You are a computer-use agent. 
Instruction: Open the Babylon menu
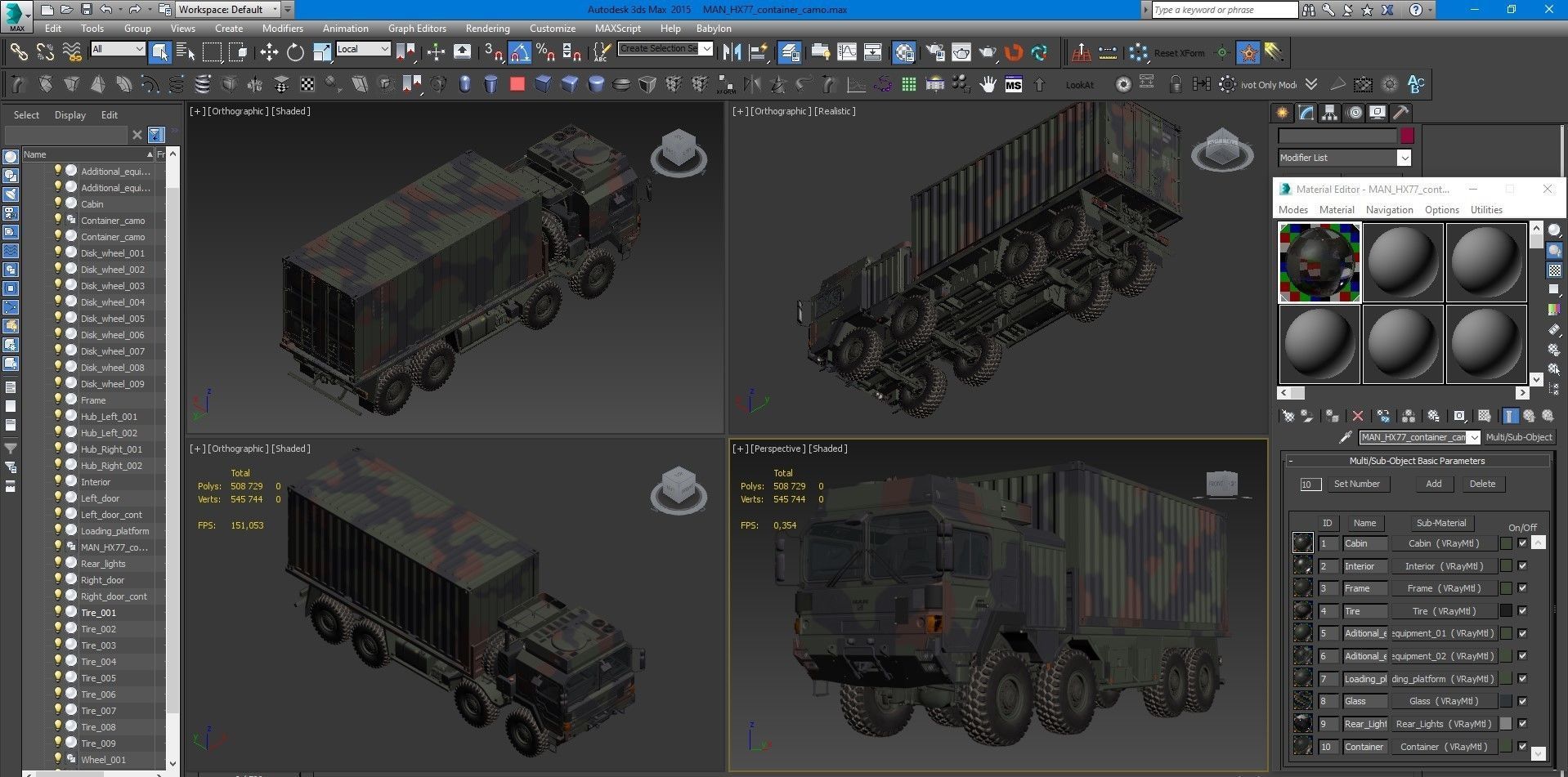(x=714, y=29)
